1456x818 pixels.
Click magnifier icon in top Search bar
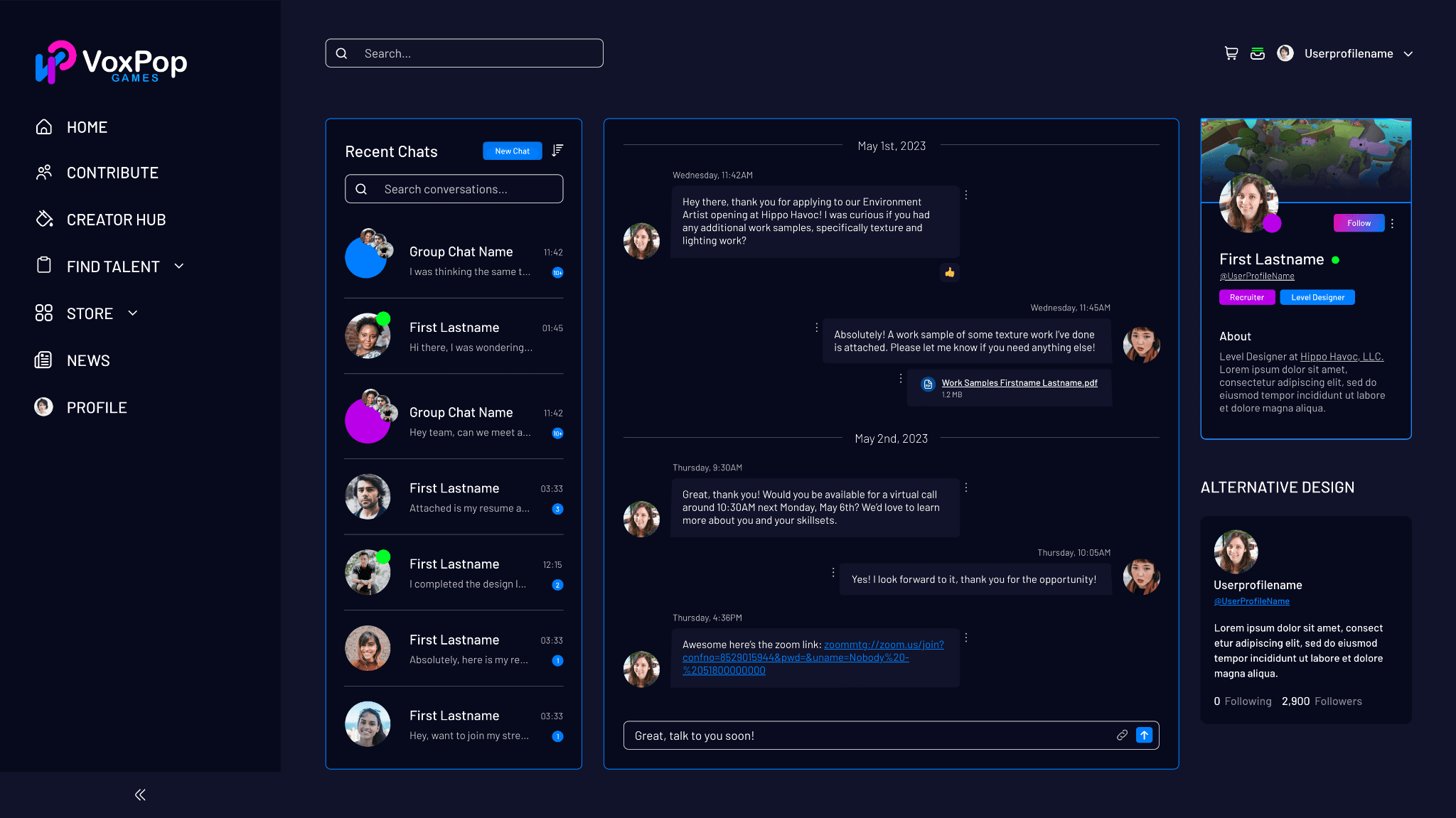[x=341, y=53]
